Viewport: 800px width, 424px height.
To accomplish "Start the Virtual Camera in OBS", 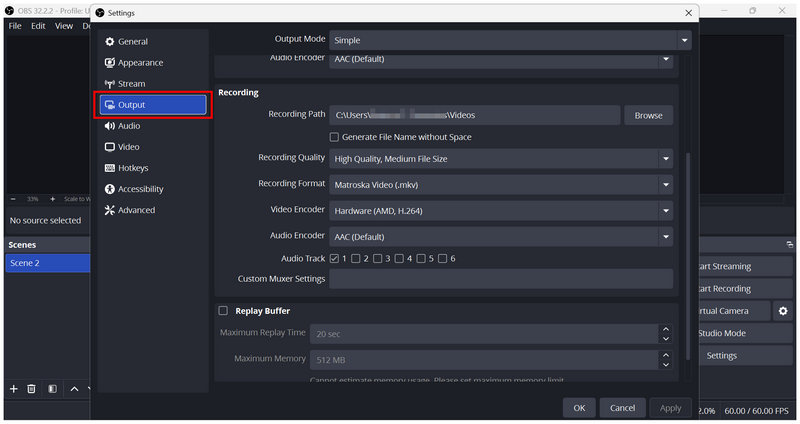I will 734,311.
